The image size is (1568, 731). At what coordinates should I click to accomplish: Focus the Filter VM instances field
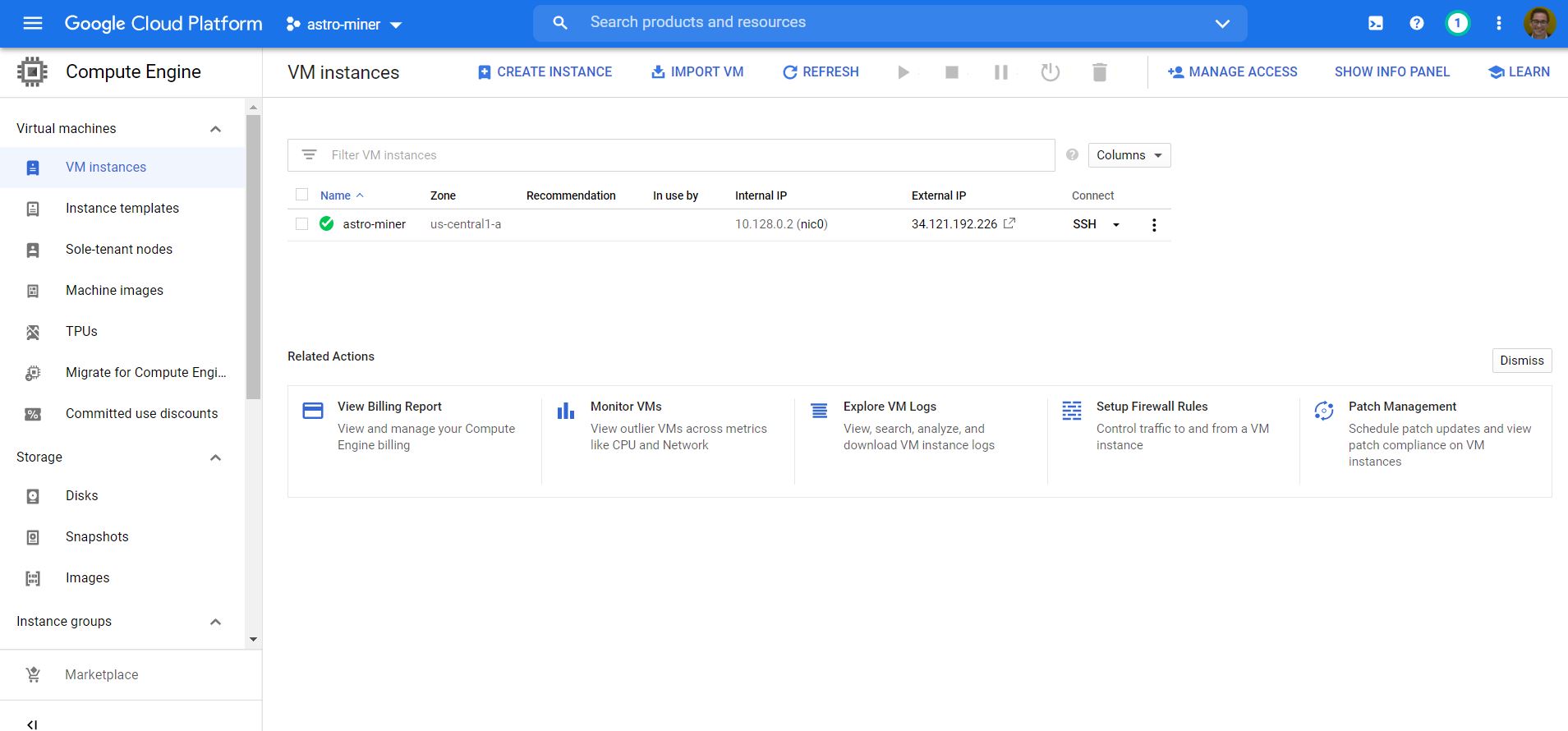[x=671, y=155]
